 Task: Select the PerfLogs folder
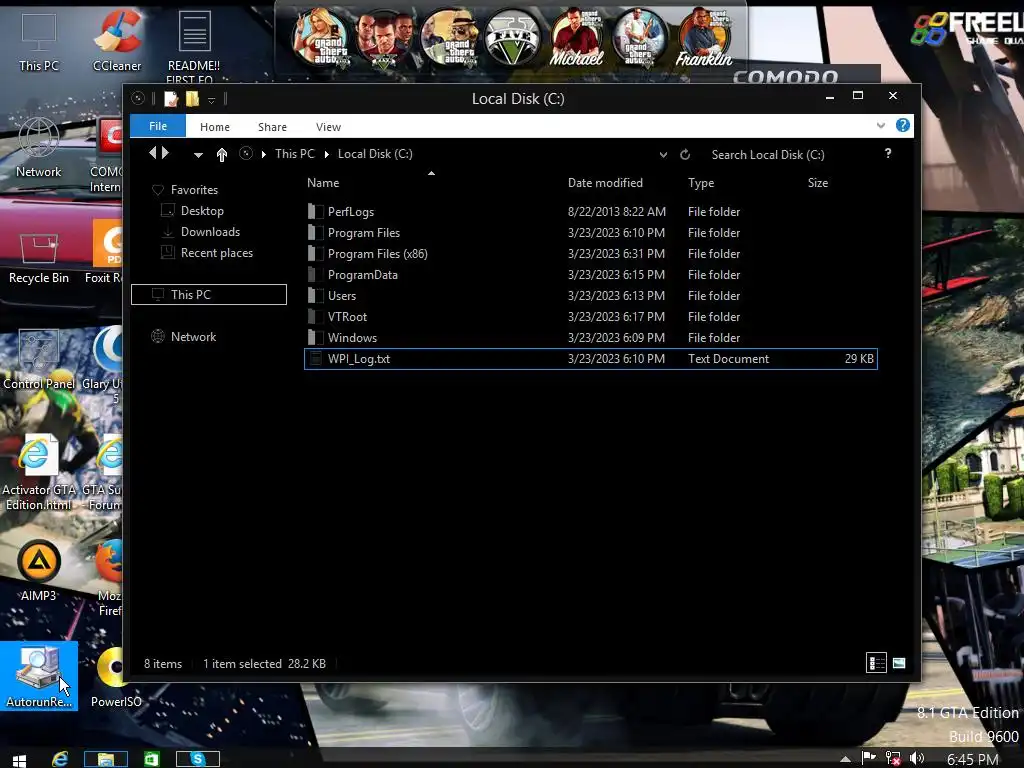coord(590,212)
